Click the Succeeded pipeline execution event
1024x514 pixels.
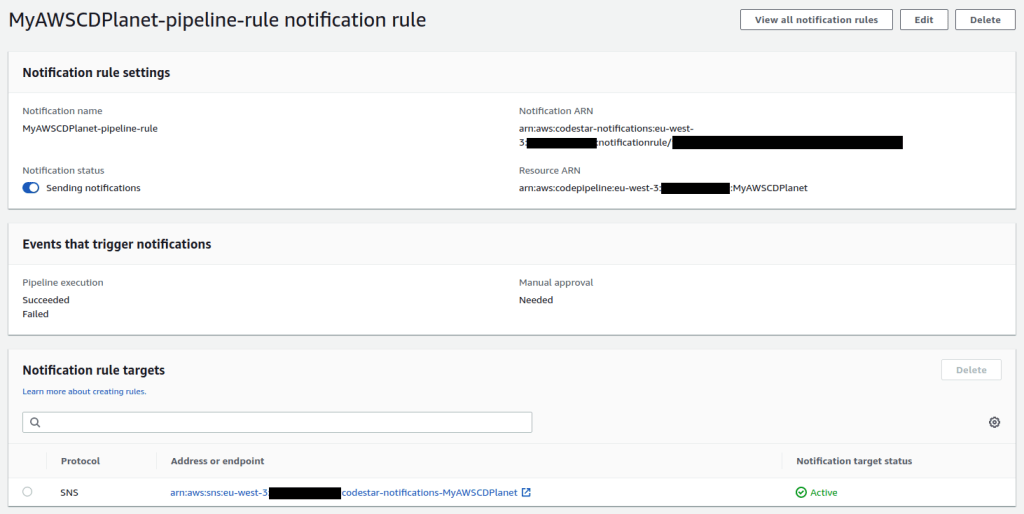[x=46, y=300]
